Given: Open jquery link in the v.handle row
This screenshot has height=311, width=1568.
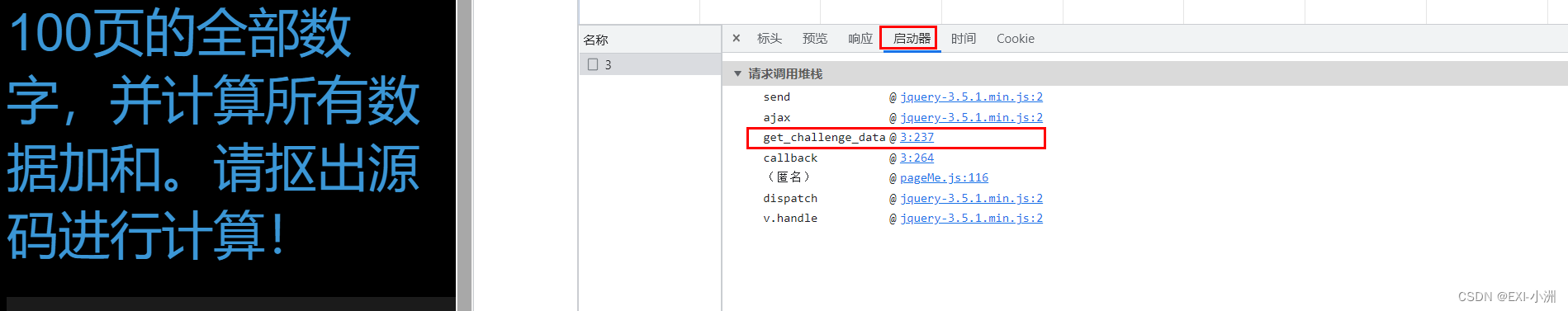Looking at the screenshot, I should 971,218.
